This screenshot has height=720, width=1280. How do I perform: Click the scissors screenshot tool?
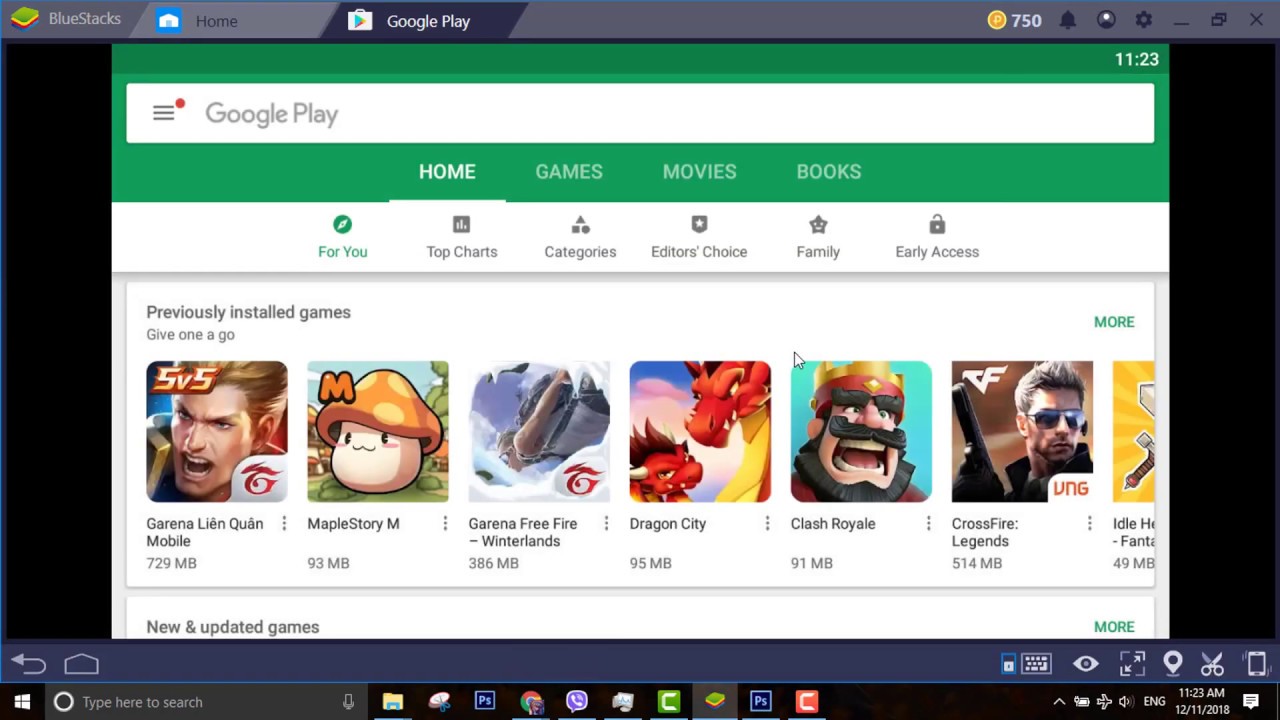(x=1212, y=664)
